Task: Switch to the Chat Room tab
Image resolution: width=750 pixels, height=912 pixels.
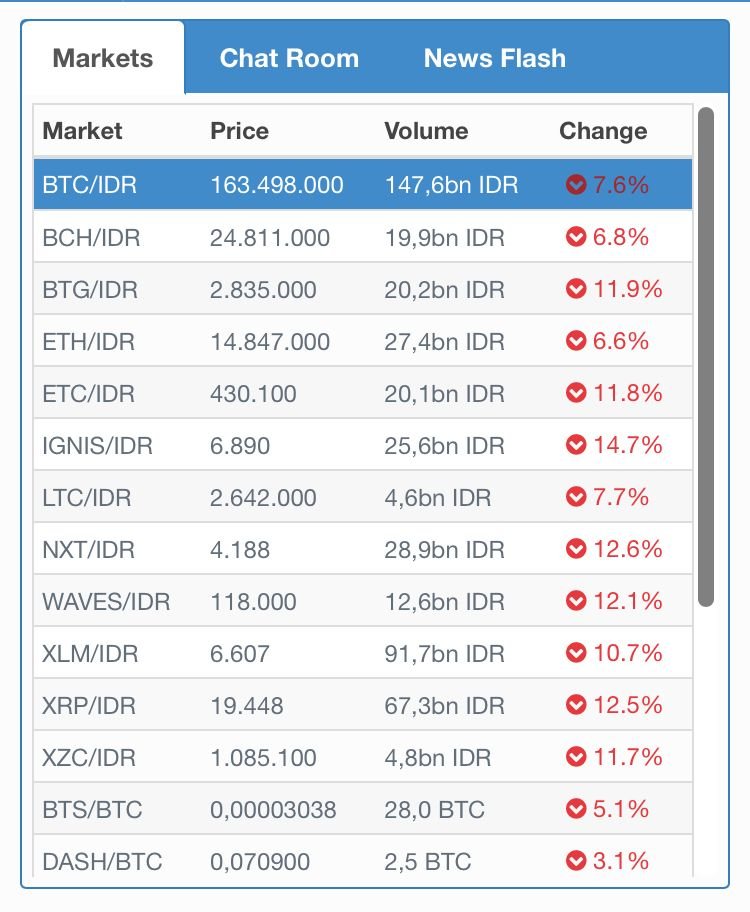Action: pyautogui.click(x=289, y=58)
